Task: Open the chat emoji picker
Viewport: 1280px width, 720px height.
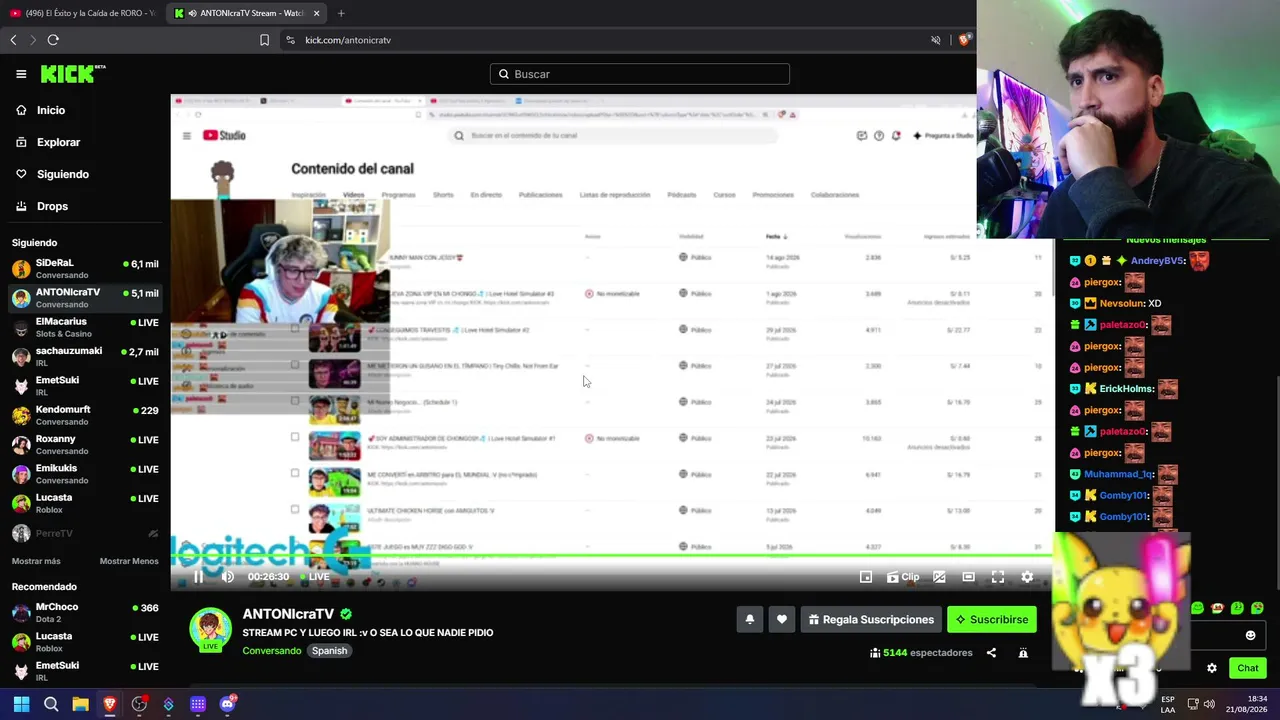Action: coord(1250,635)
